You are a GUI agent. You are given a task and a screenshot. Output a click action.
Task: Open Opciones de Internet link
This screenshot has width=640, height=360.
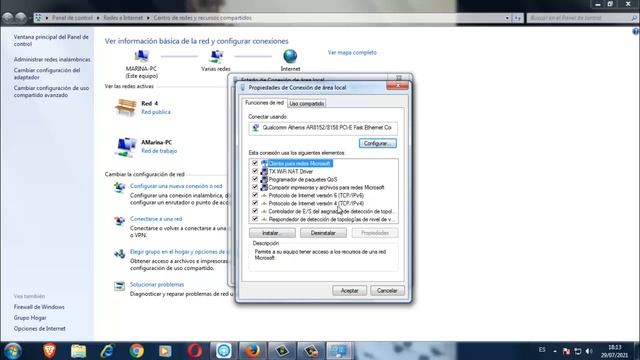point(40,329)
